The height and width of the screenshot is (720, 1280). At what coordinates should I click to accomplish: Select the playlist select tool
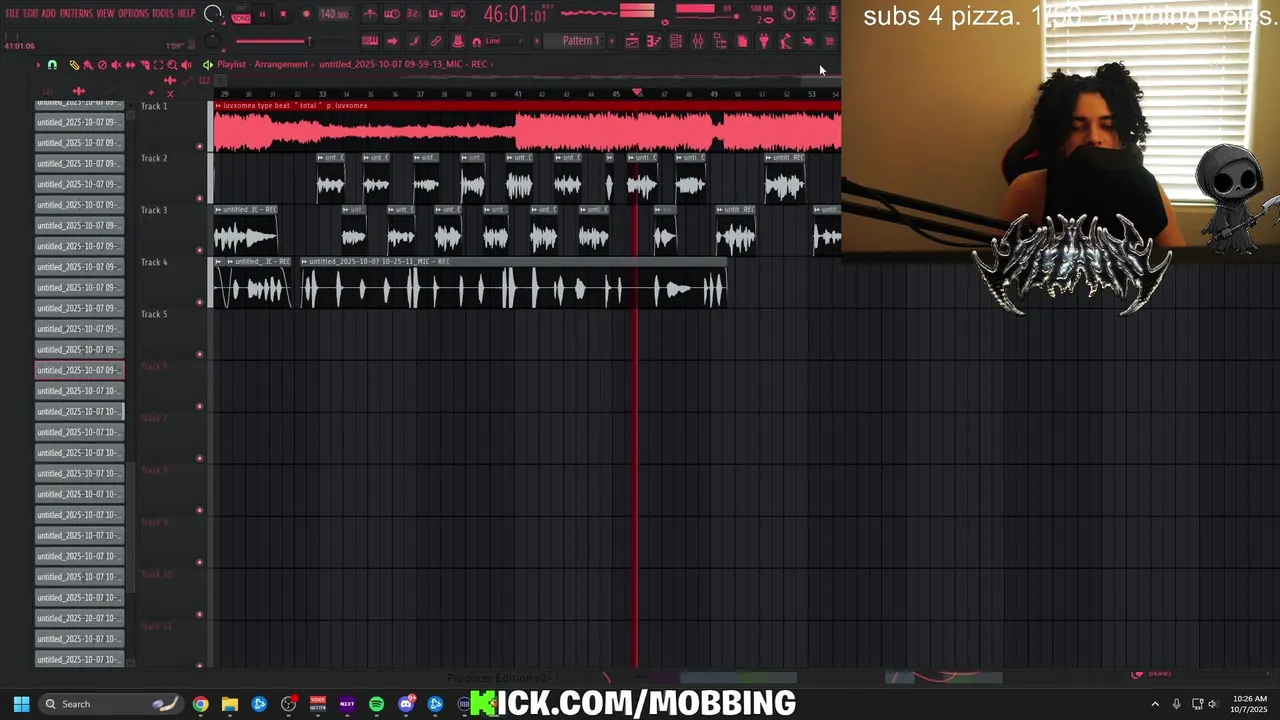point(158,65)
